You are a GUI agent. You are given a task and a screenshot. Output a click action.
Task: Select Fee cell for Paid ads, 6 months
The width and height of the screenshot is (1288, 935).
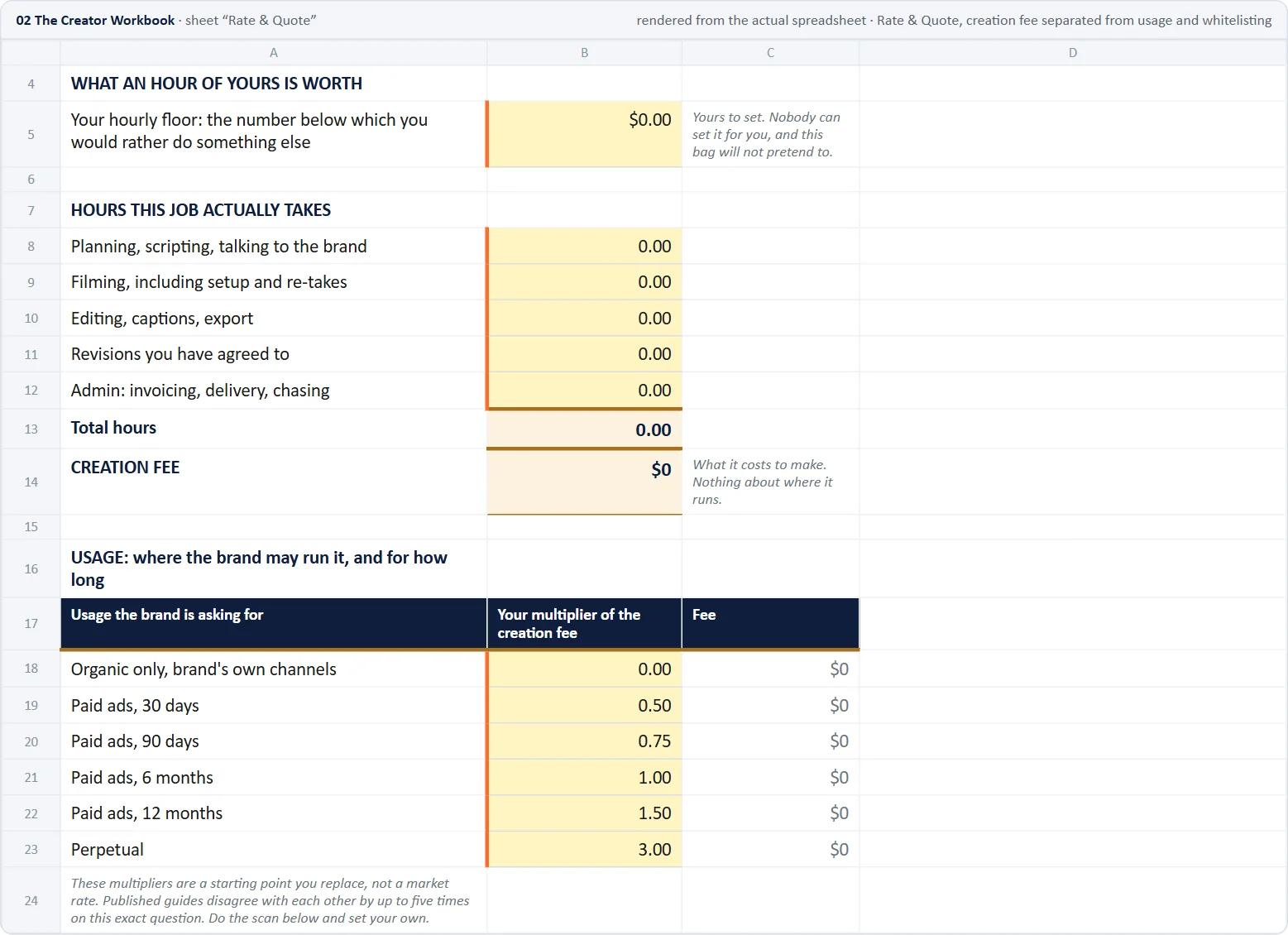point(771,778)
